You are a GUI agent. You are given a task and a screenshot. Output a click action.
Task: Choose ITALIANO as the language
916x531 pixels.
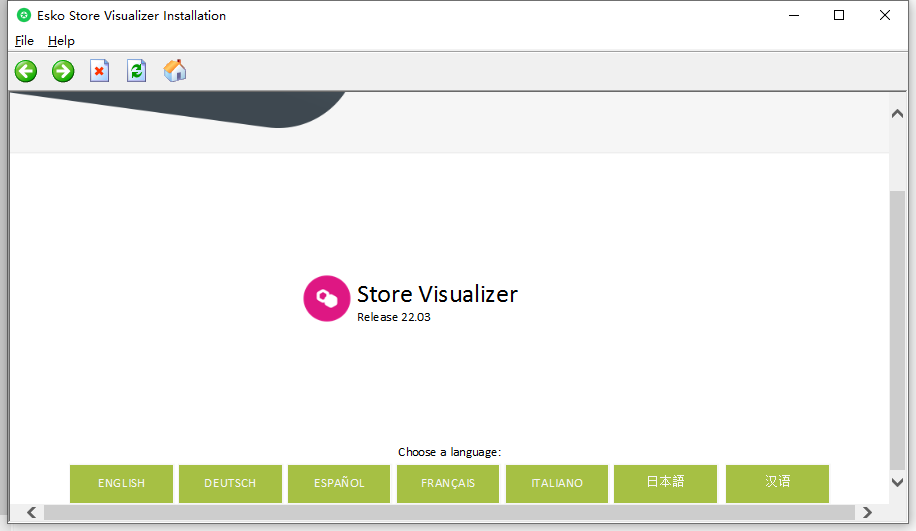(557, 484)
